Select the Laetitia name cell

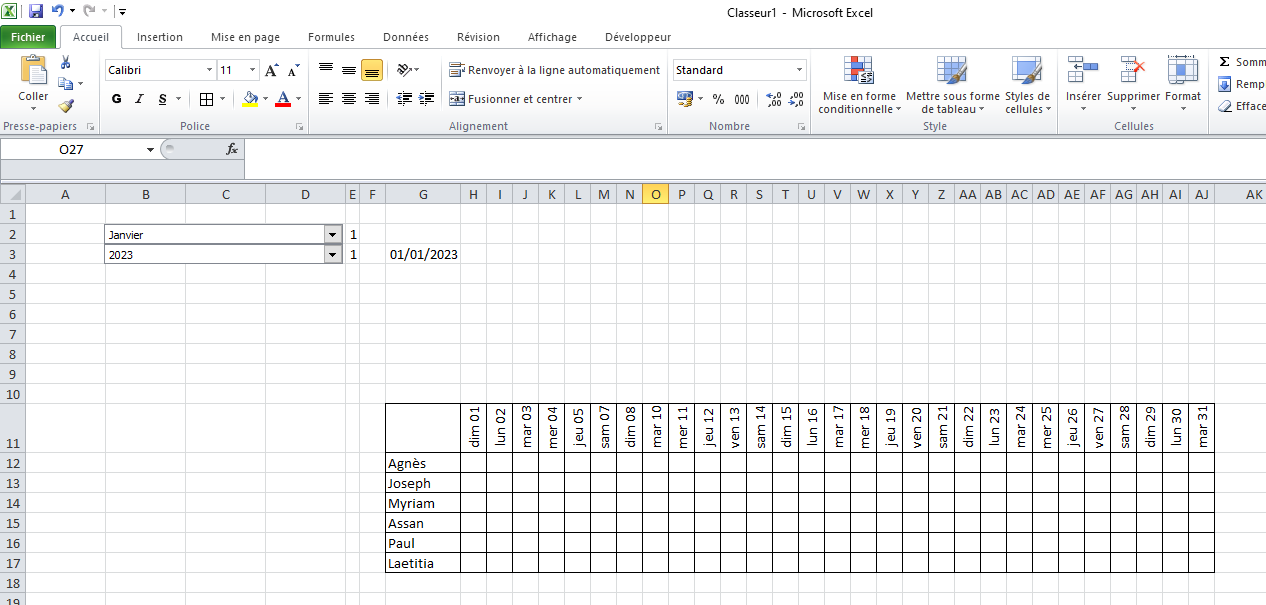tap(423, 563)
